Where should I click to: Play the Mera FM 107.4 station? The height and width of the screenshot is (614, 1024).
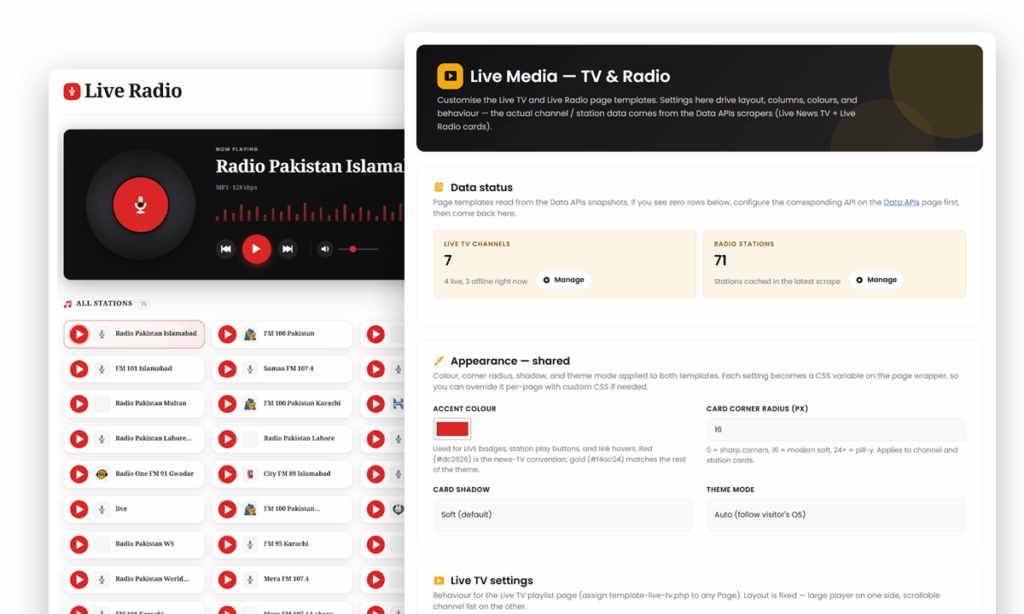[x=227, y=579]
